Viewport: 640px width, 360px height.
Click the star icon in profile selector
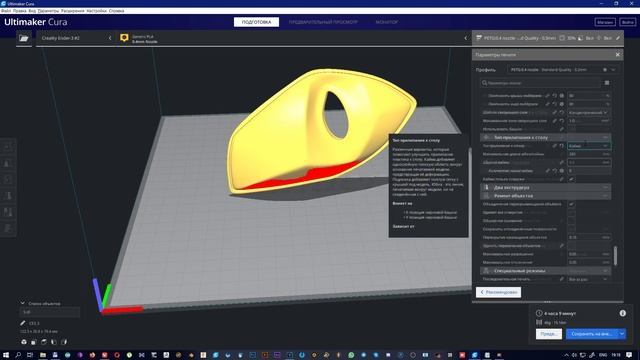coord(605,70)
